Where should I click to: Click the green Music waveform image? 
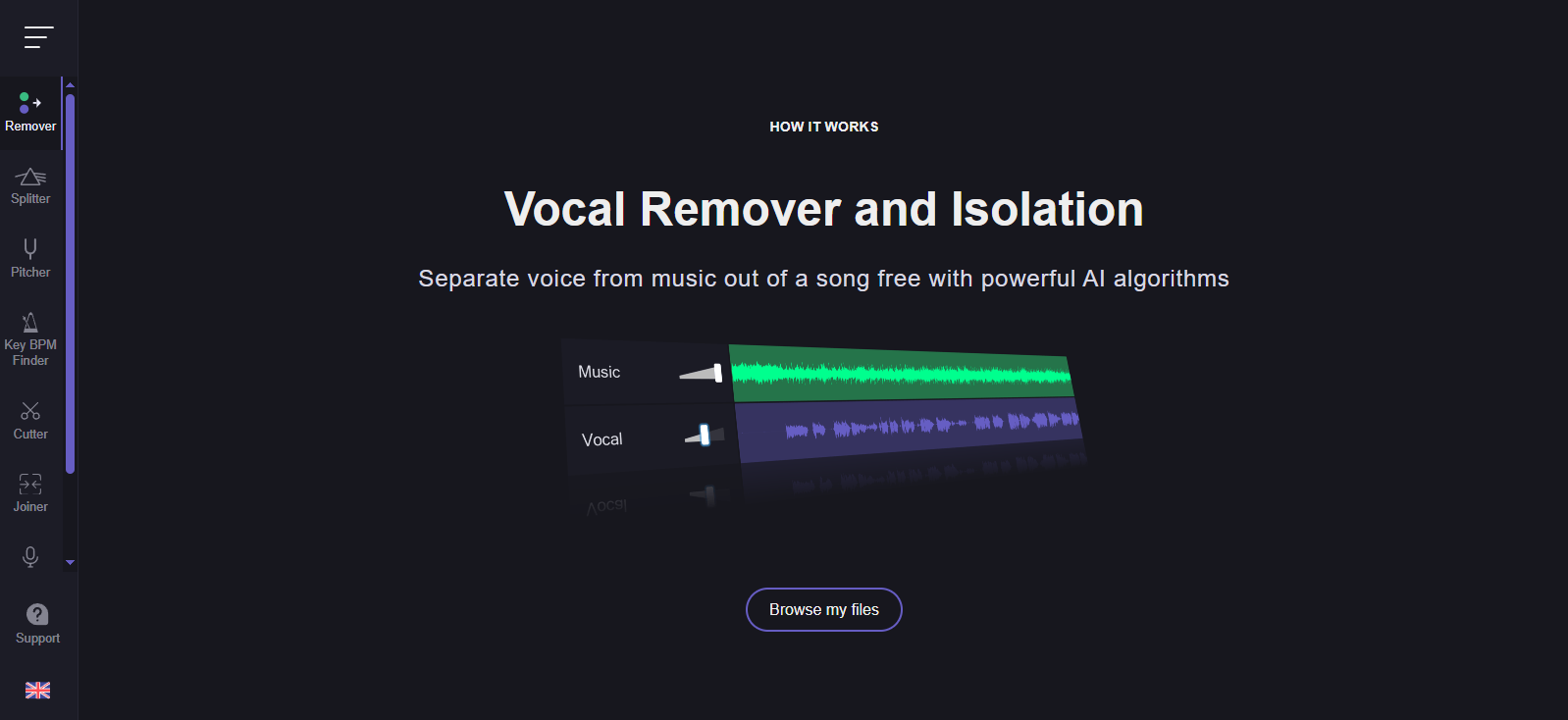[903, 374]
